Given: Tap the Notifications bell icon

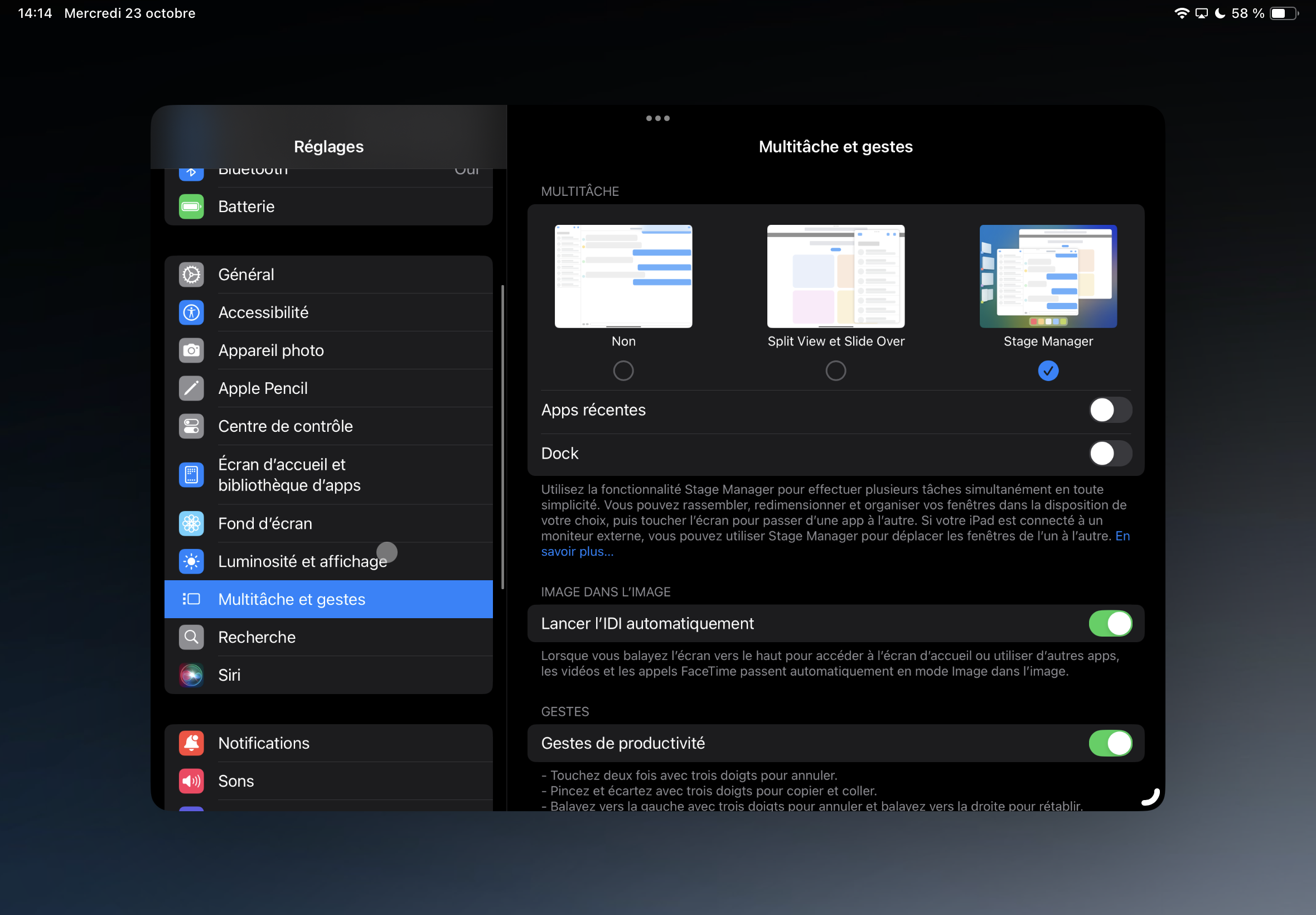Looking at the screenshot, I should coord(191,743).
